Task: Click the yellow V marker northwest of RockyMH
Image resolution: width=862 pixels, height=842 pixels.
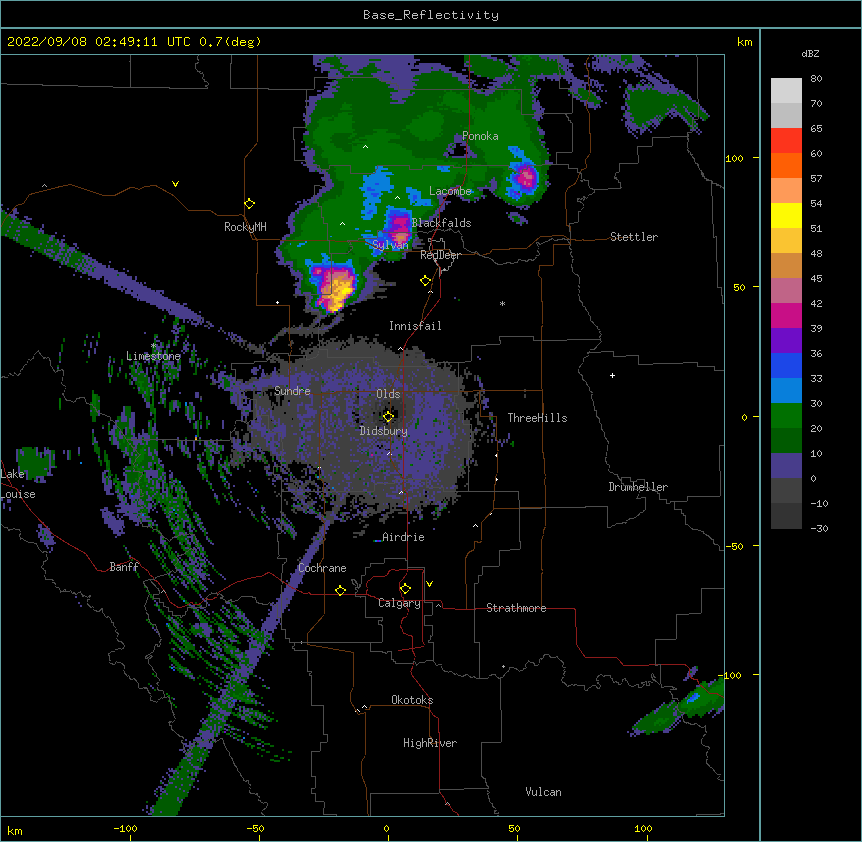Action: pos(175,184)
